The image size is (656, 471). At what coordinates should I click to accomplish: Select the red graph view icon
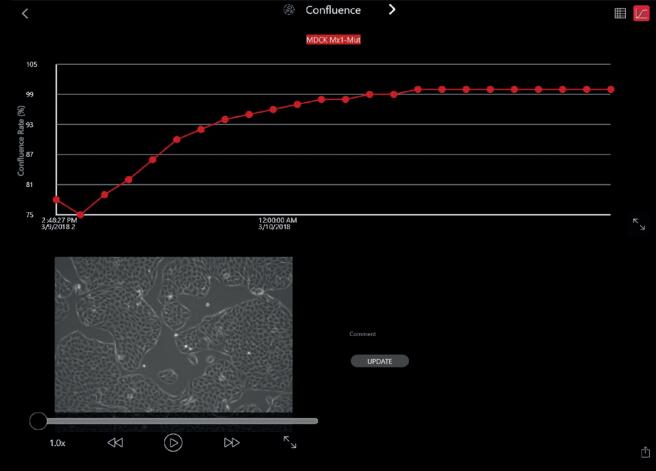coord(641,13)
